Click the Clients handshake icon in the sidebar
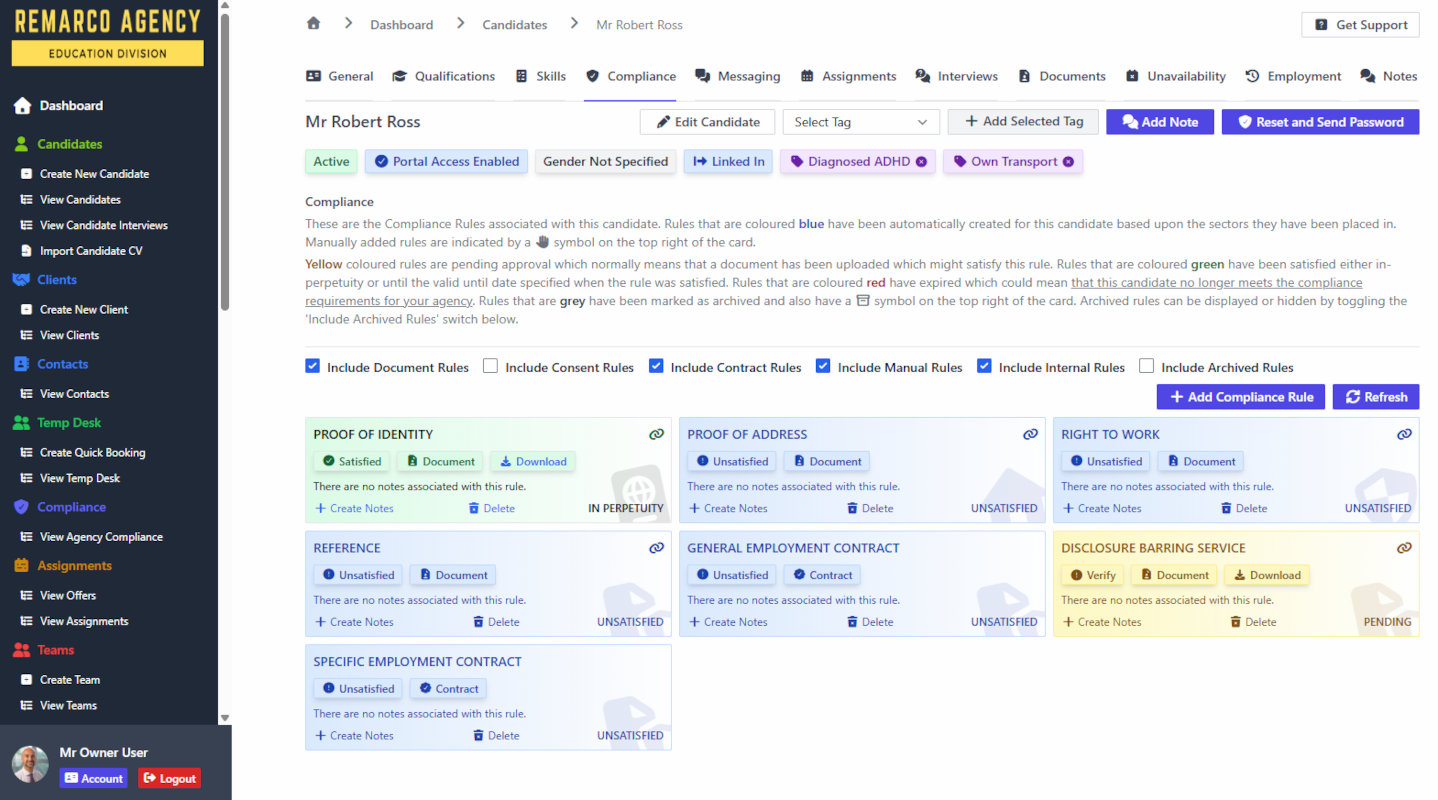Image resolution: width=1438 pixels, height=800 pixels. [x=21, y=280]
